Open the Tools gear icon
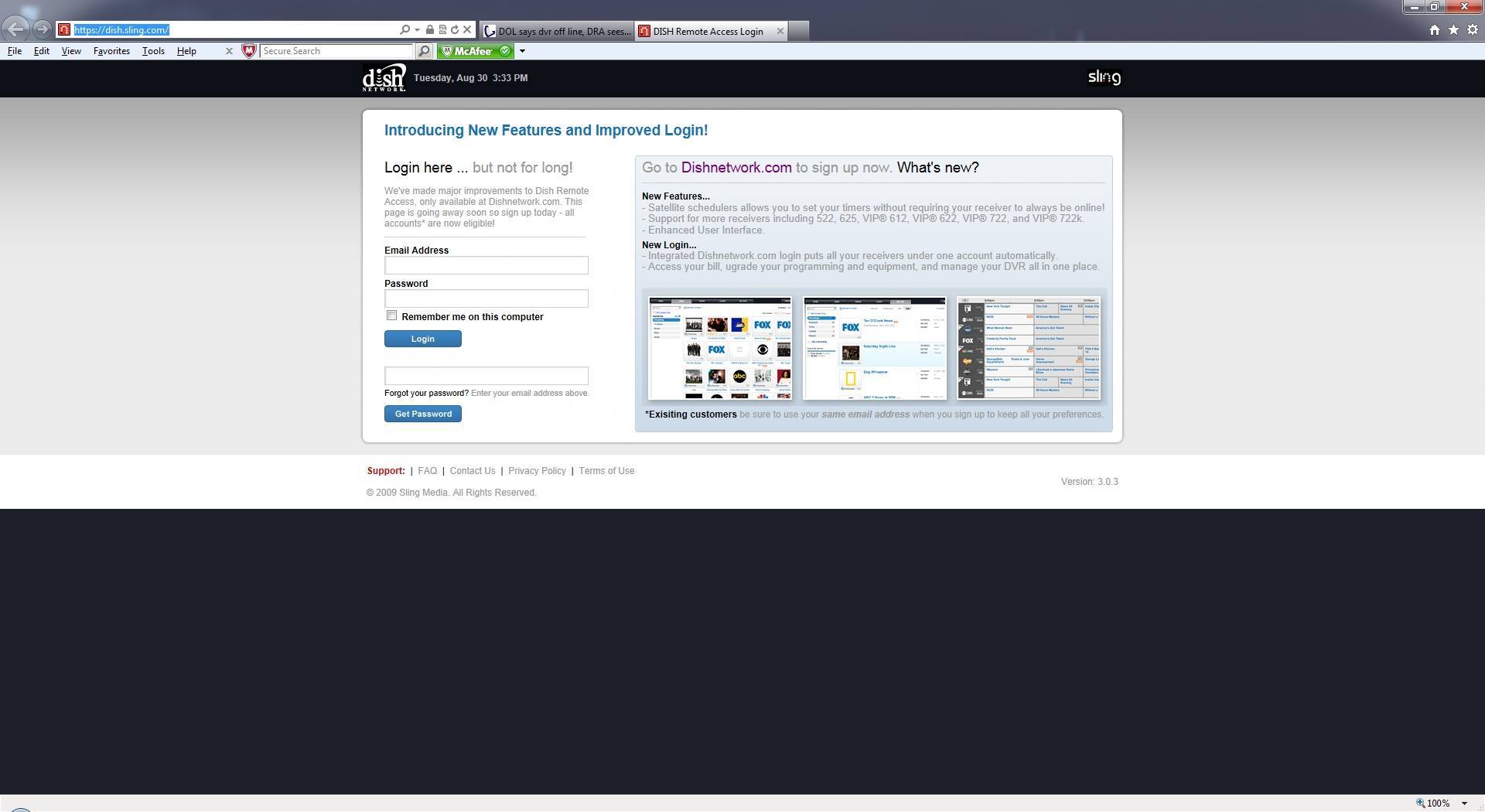The width and height of the screenshot is (1485, 812). click(1473, 30)
